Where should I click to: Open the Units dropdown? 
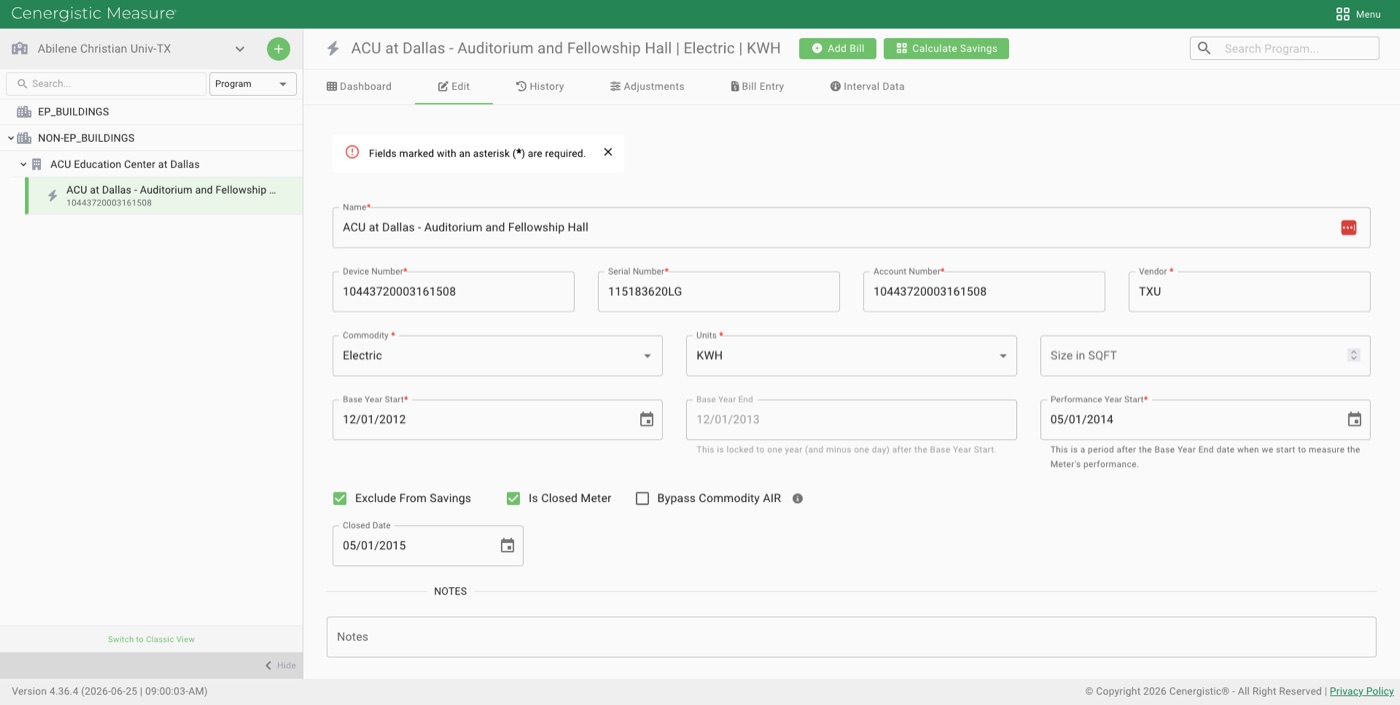[851, 355]
